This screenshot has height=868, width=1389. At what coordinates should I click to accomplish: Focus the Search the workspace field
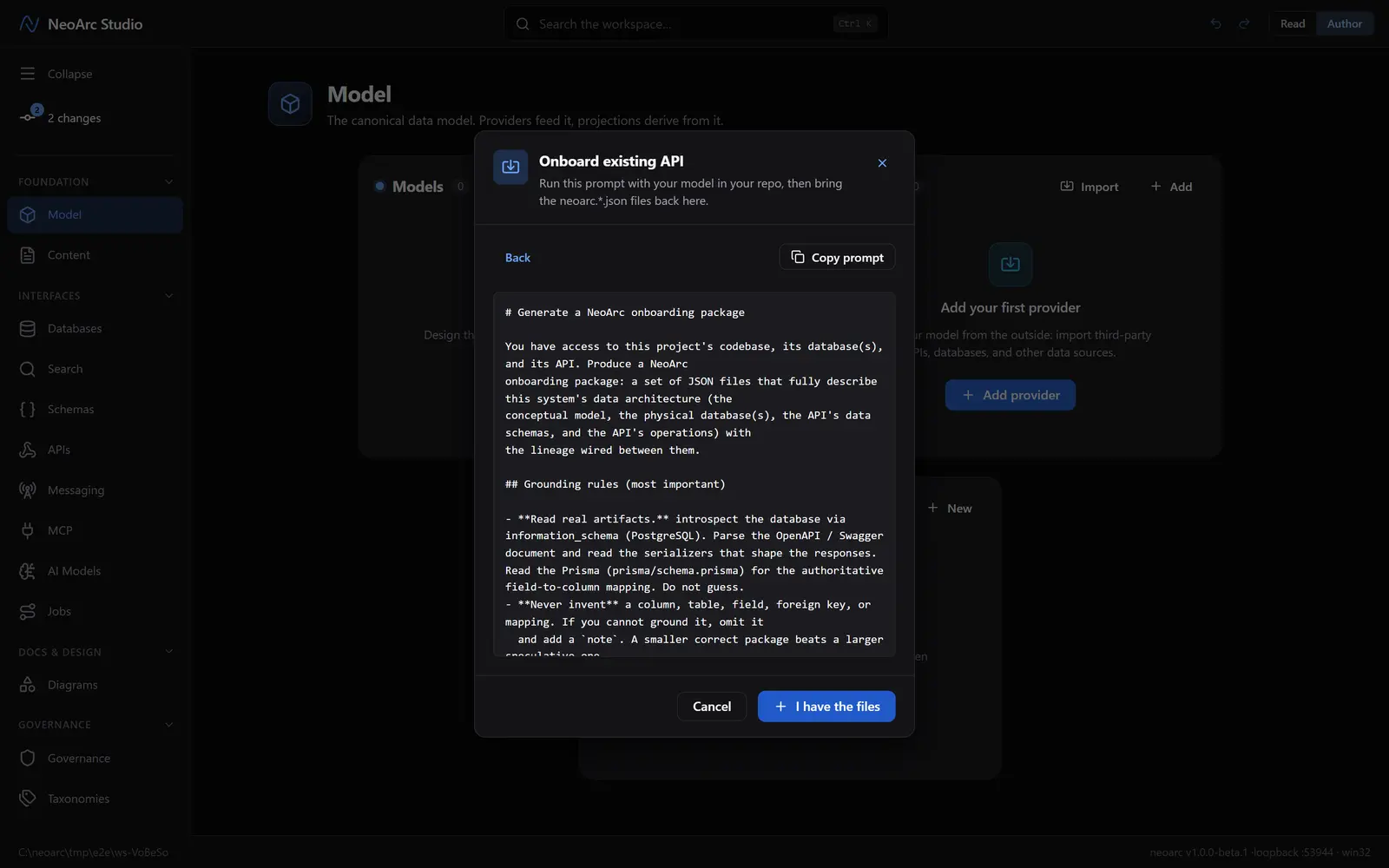coord(695,24)
